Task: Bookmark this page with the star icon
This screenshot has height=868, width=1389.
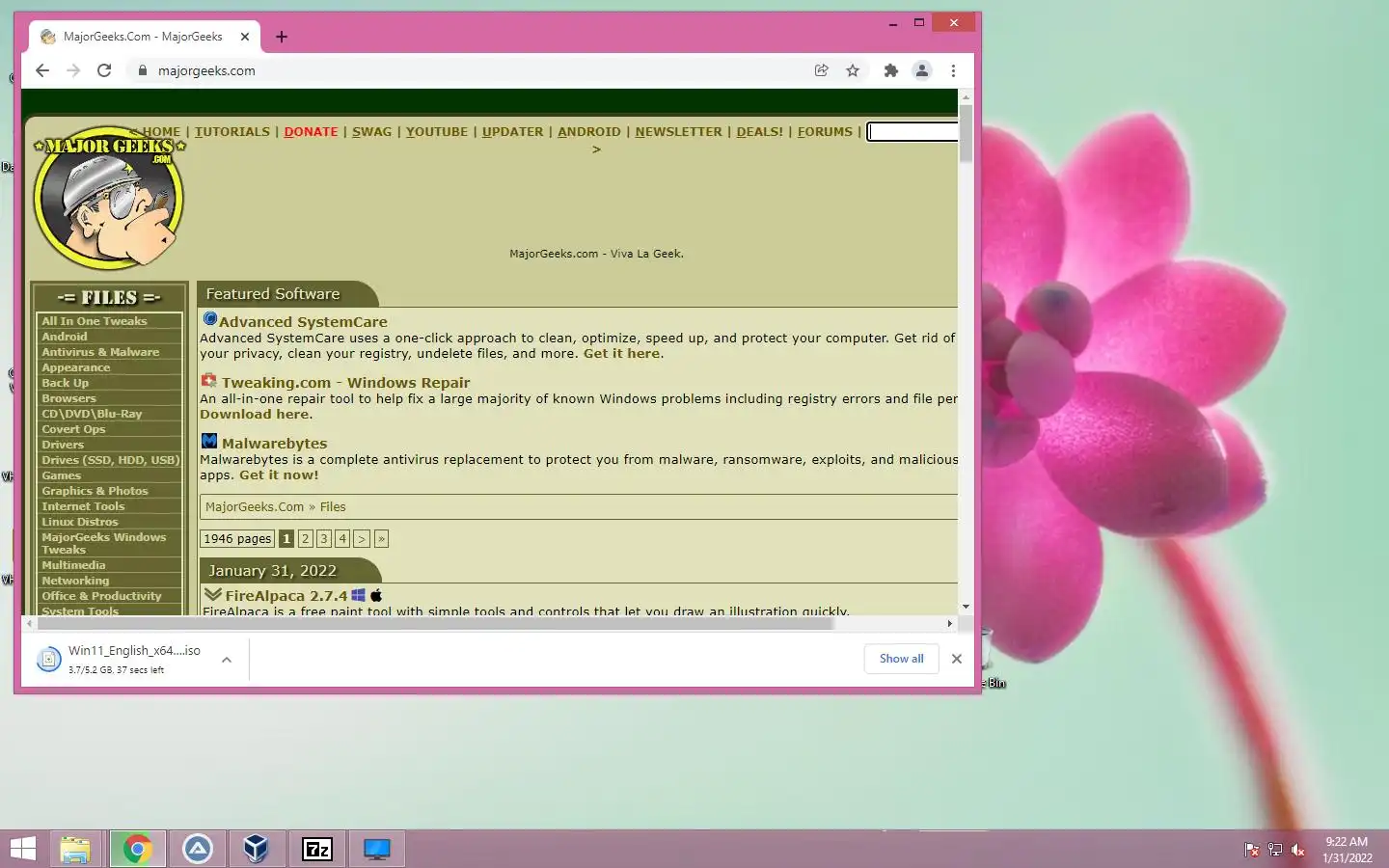Action: 853,70
